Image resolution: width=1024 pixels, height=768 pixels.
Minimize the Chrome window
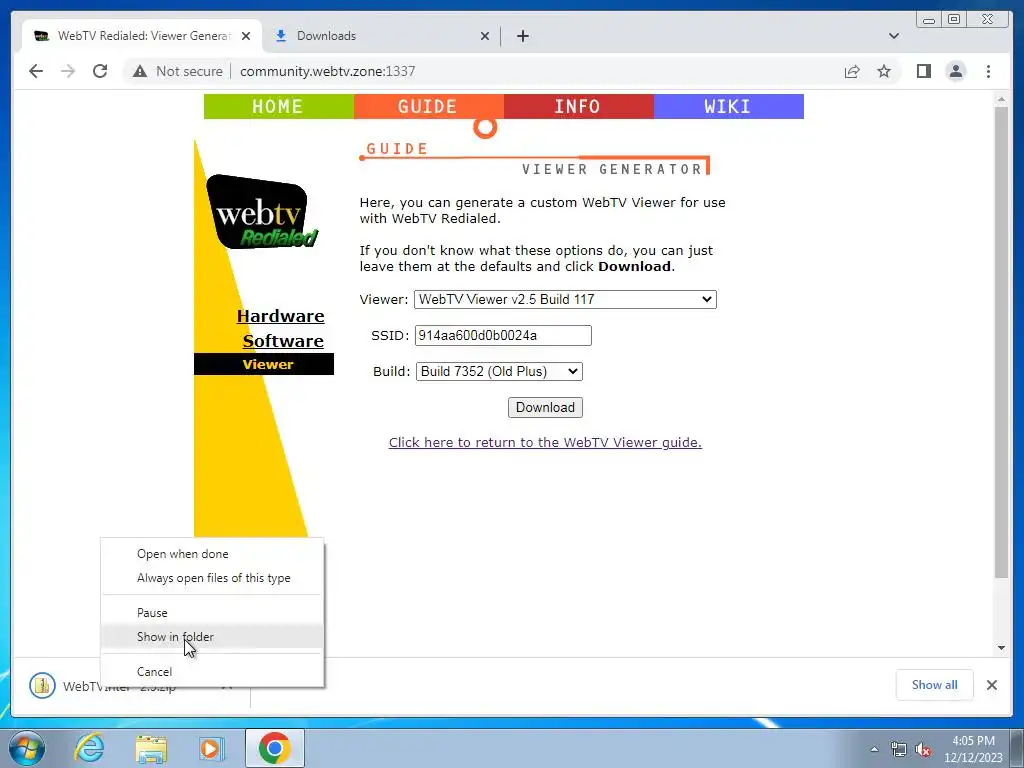(929, 20)
